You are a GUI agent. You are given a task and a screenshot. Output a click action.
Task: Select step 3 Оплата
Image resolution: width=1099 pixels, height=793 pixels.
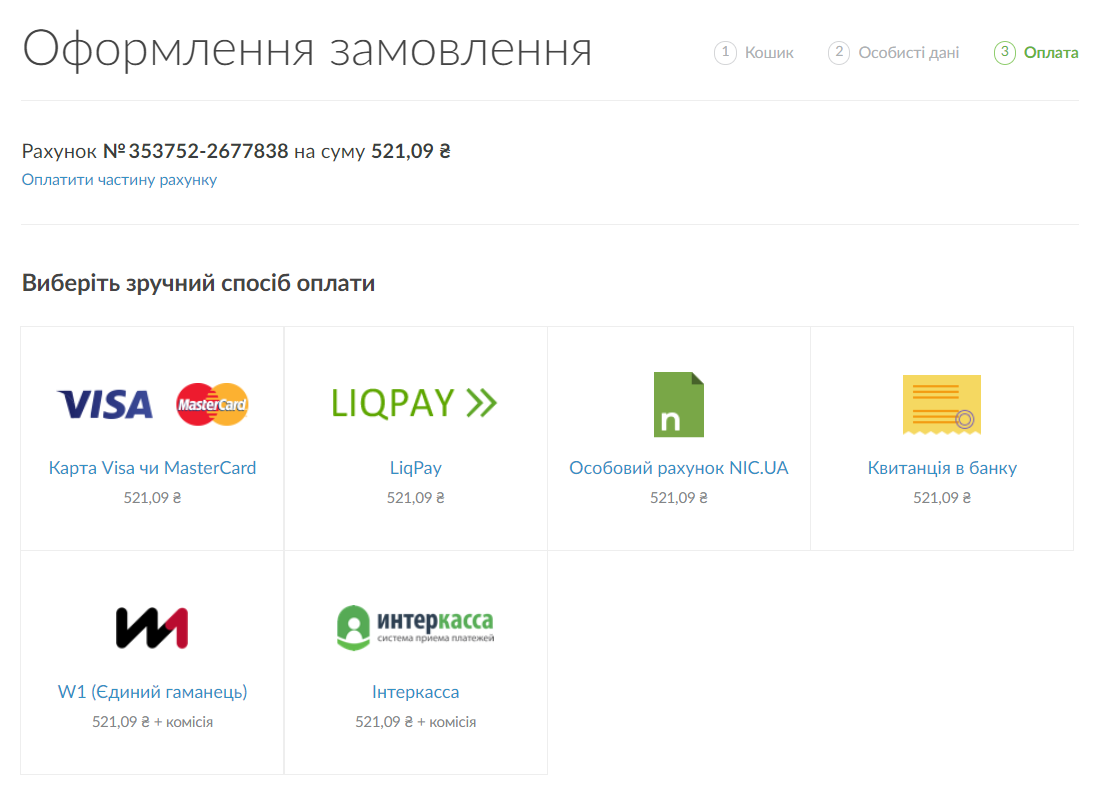pyautogui.click(x=1050, y=53)
